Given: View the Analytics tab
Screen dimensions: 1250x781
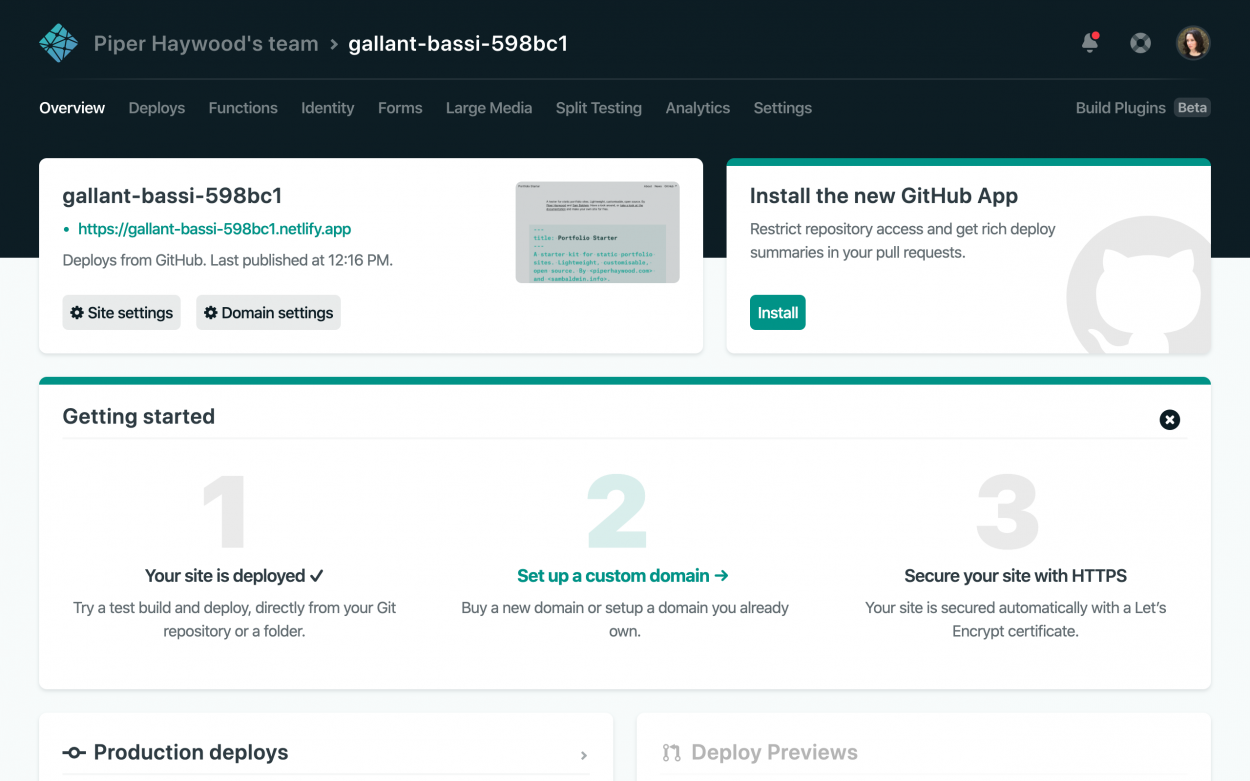Looking at the screenshot, I should (698, 108).
